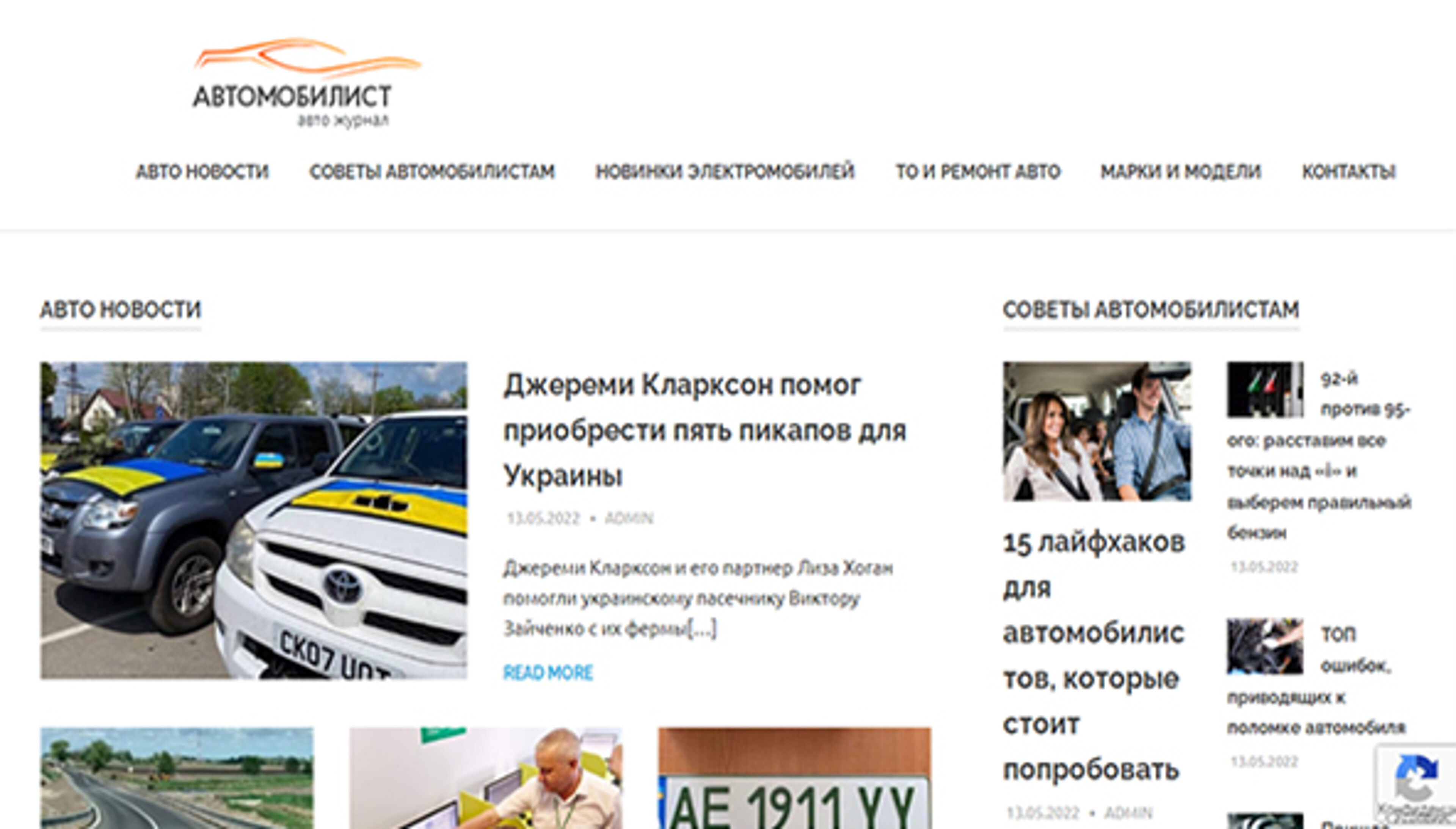The height and width of the screenshot is (829, 1456).
Task: Open Советы автомобилистам menu item
Action: (431, 171)
